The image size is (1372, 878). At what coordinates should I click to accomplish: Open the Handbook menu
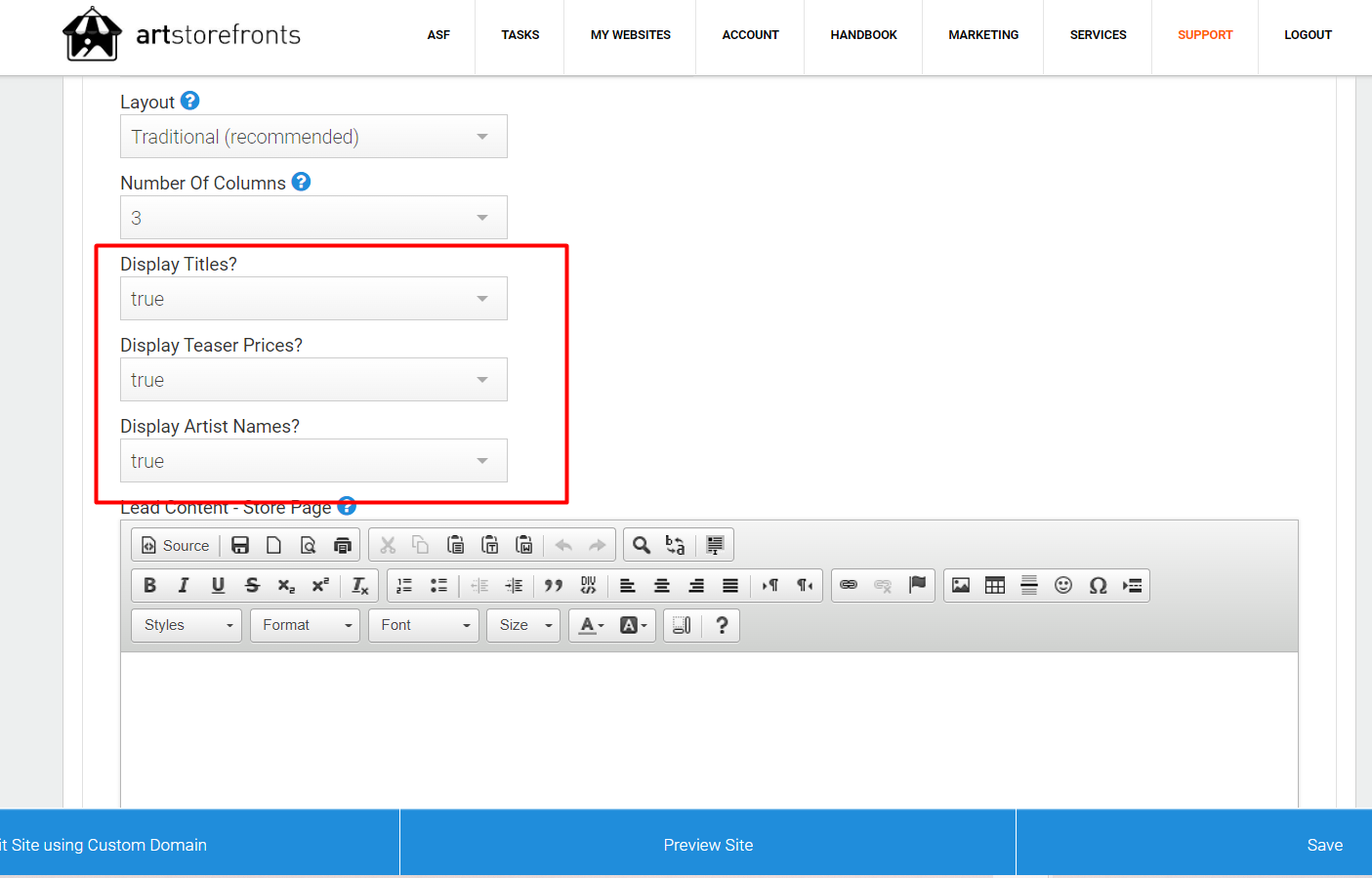[x=864, y=35]
